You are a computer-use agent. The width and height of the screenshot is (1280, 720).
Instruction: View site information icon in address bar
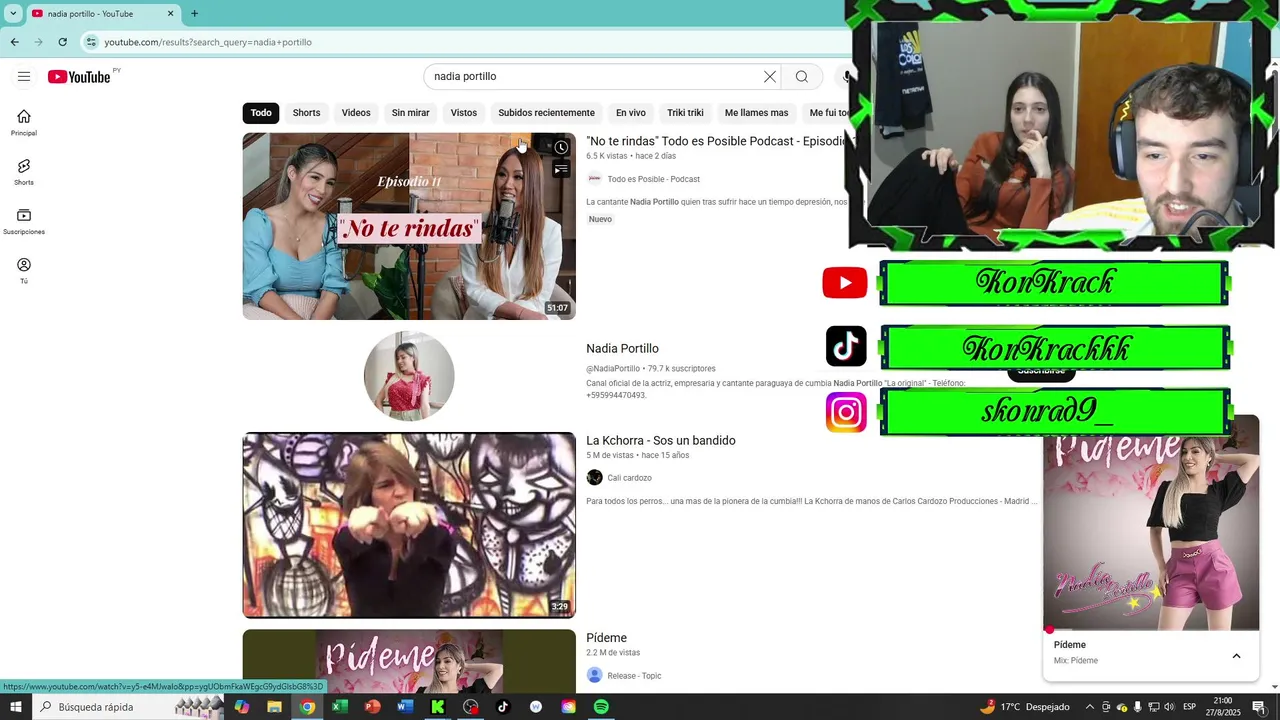[x=91, y=42]
